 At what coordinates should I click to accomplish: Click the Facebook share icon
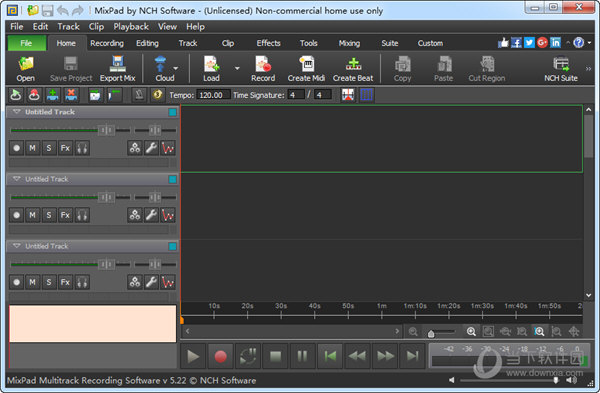point(516,42)
